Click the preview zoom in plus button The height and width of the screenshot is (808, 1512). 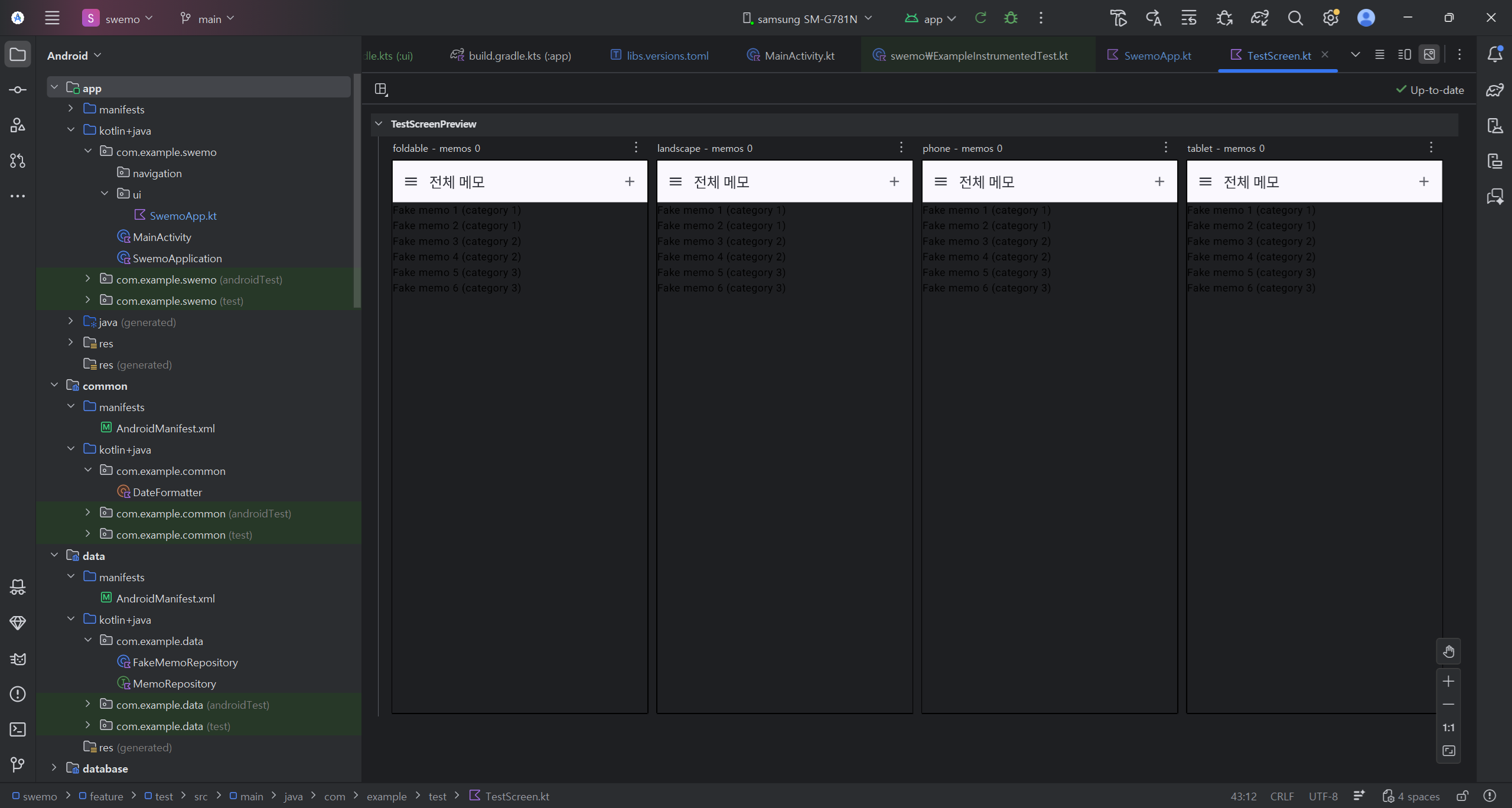coord(1448,681)
